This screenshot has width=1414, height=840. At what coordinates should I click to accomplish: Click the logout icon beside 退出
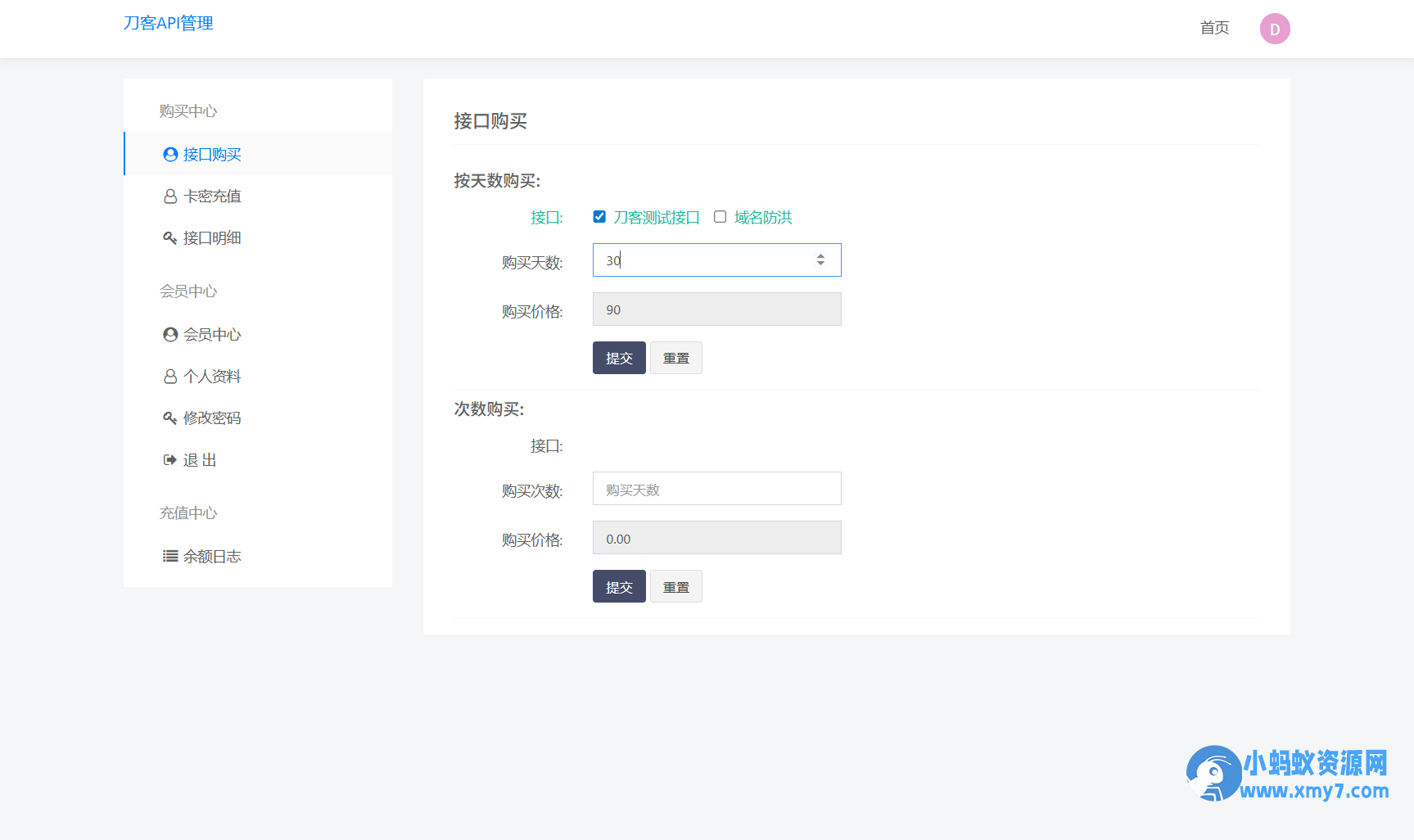click(x=170, y=460)
